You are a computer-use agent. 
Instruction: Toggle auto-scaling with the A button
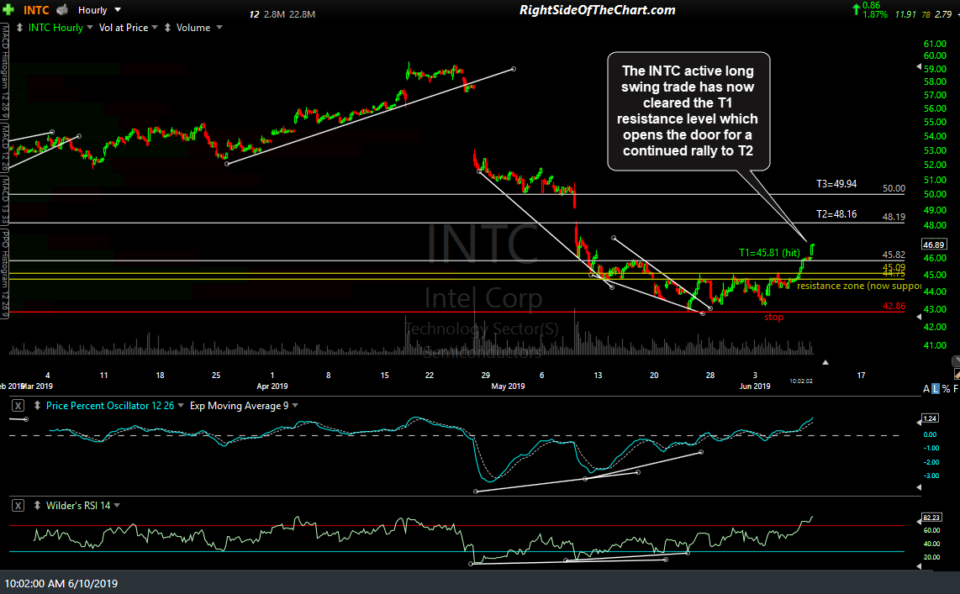926,388
